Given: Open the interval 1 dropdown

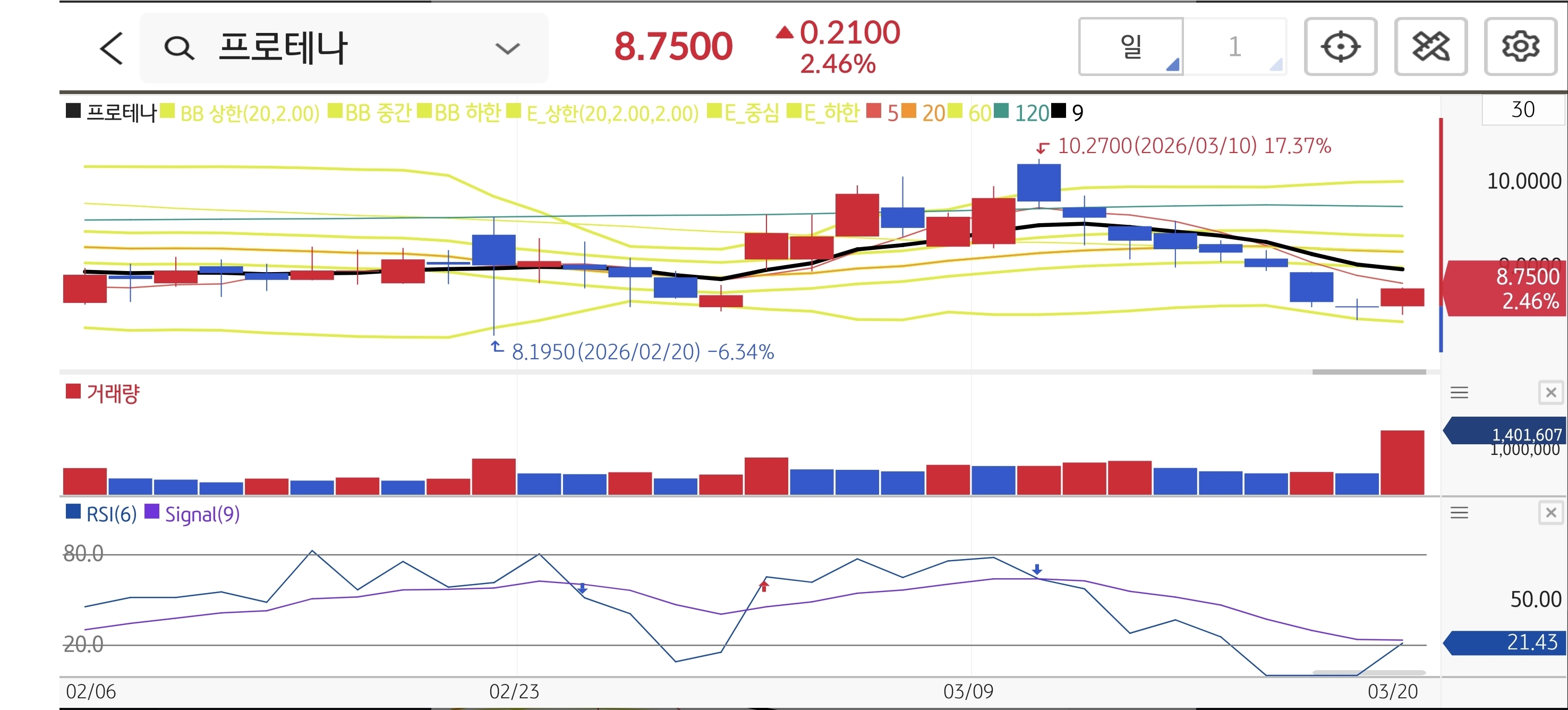Looking at the screenshot, I should tap(1234, 47).
